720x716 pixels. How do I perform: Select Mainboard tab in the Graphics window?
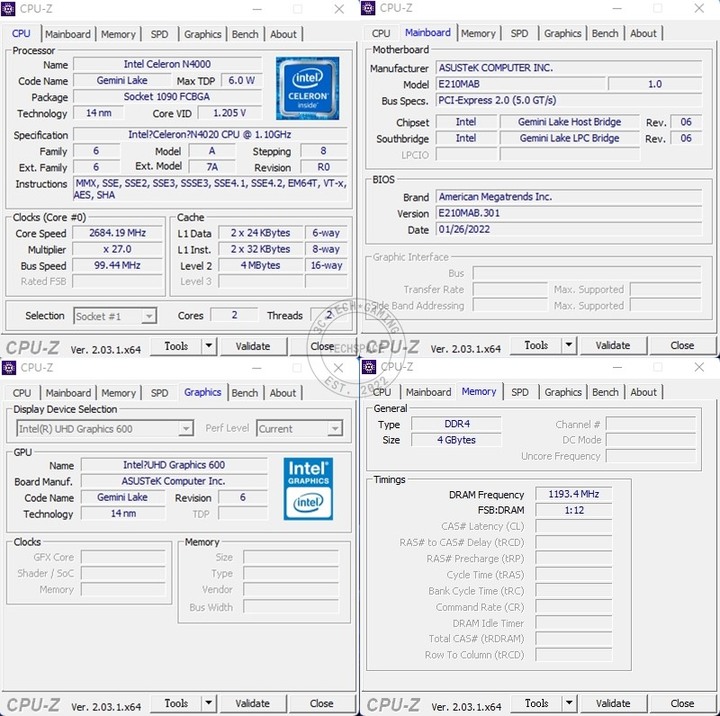[68, 393]
